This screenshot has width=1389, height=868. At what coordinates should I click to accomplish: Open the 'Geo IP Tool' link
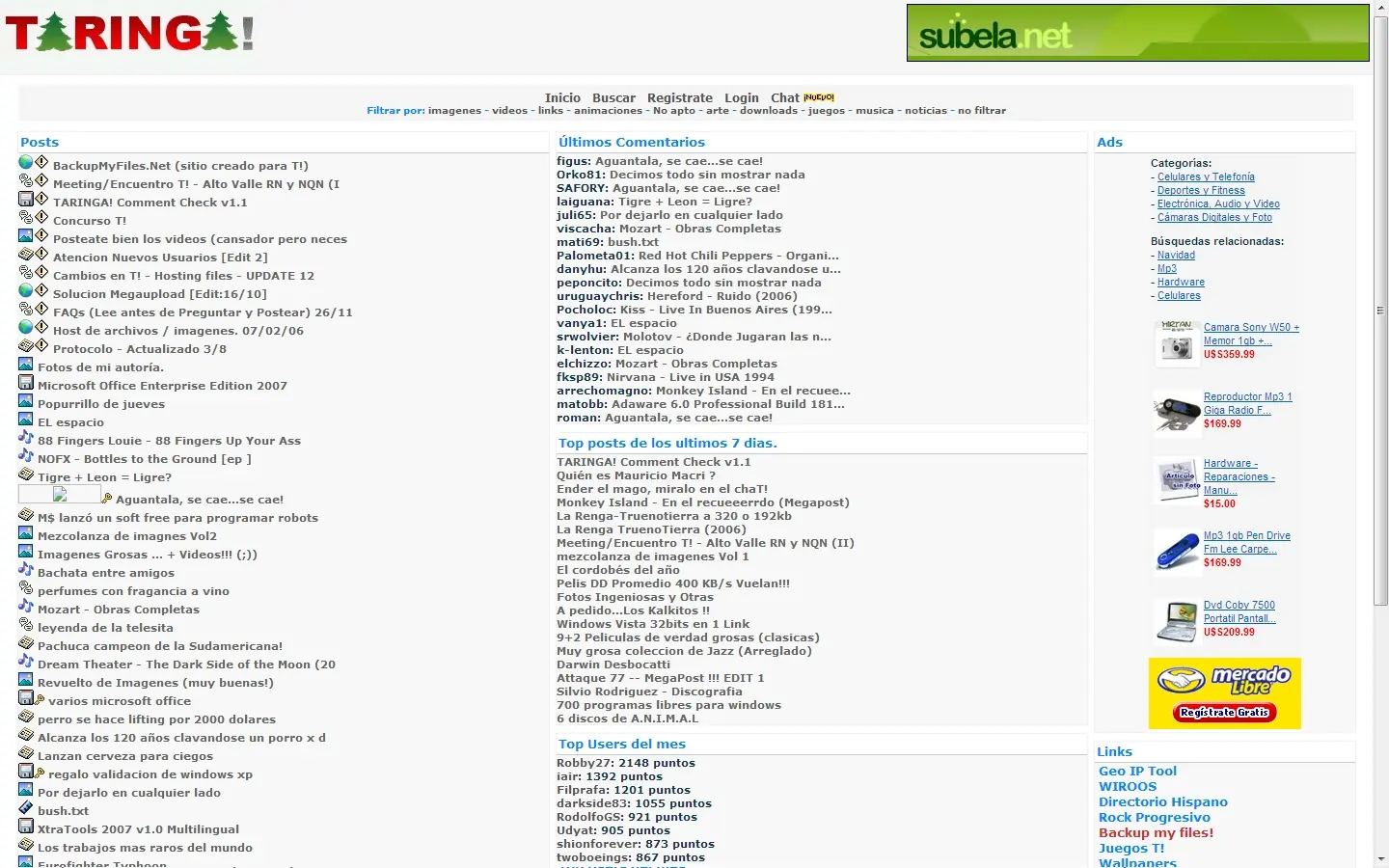click(x=1137, y=772)
